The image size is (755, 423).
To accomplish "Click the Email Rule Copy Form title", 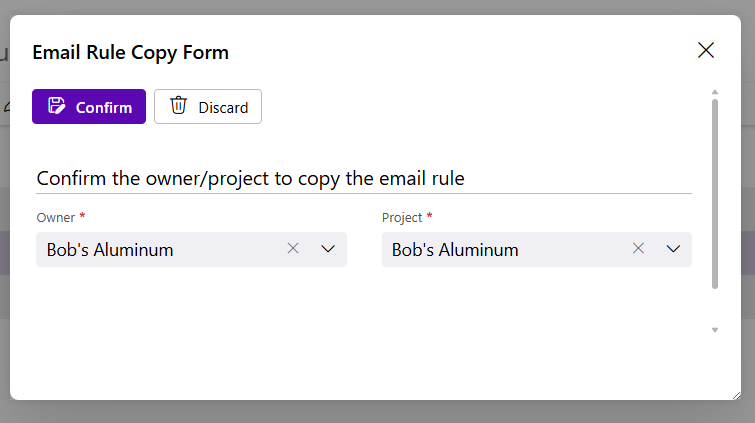I will 130,52.
